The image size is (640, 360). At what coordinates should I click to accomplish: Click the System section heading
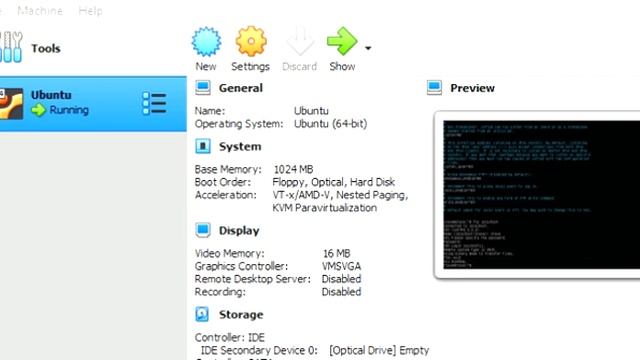[240, 147]
